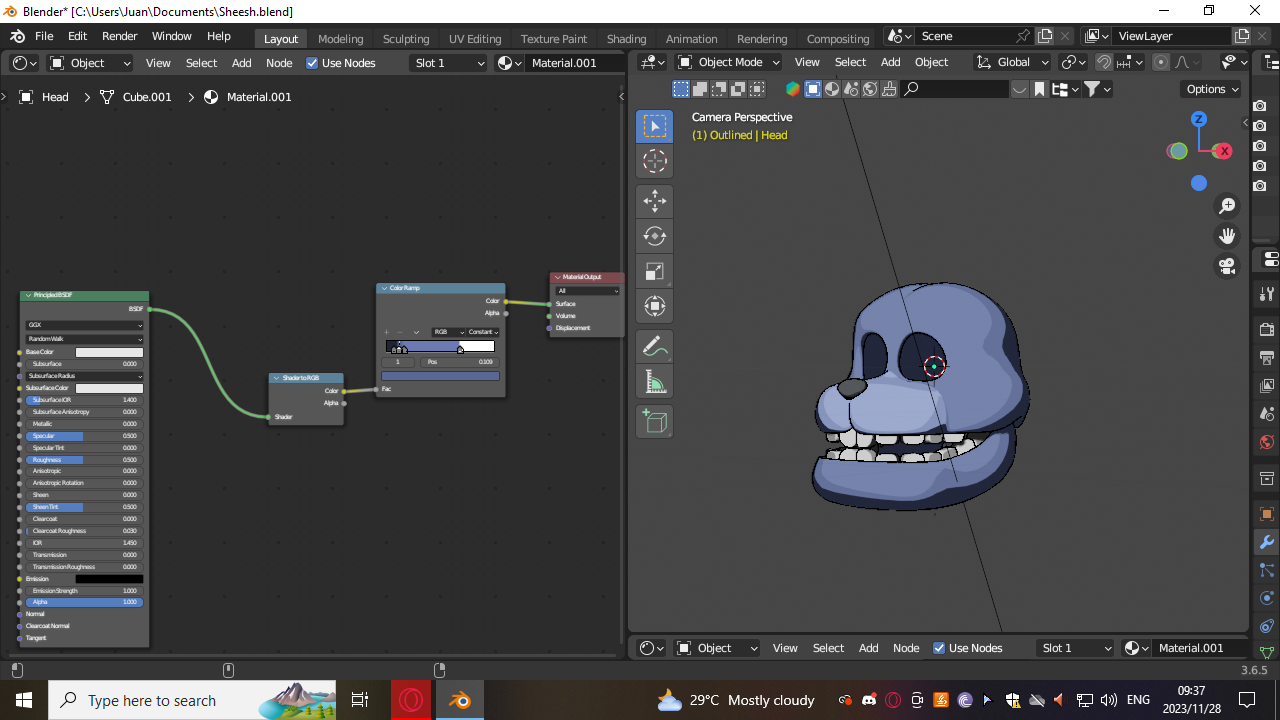Open the World properties tab
Screen dimensions: 1280x720
tap(1267, 442)
